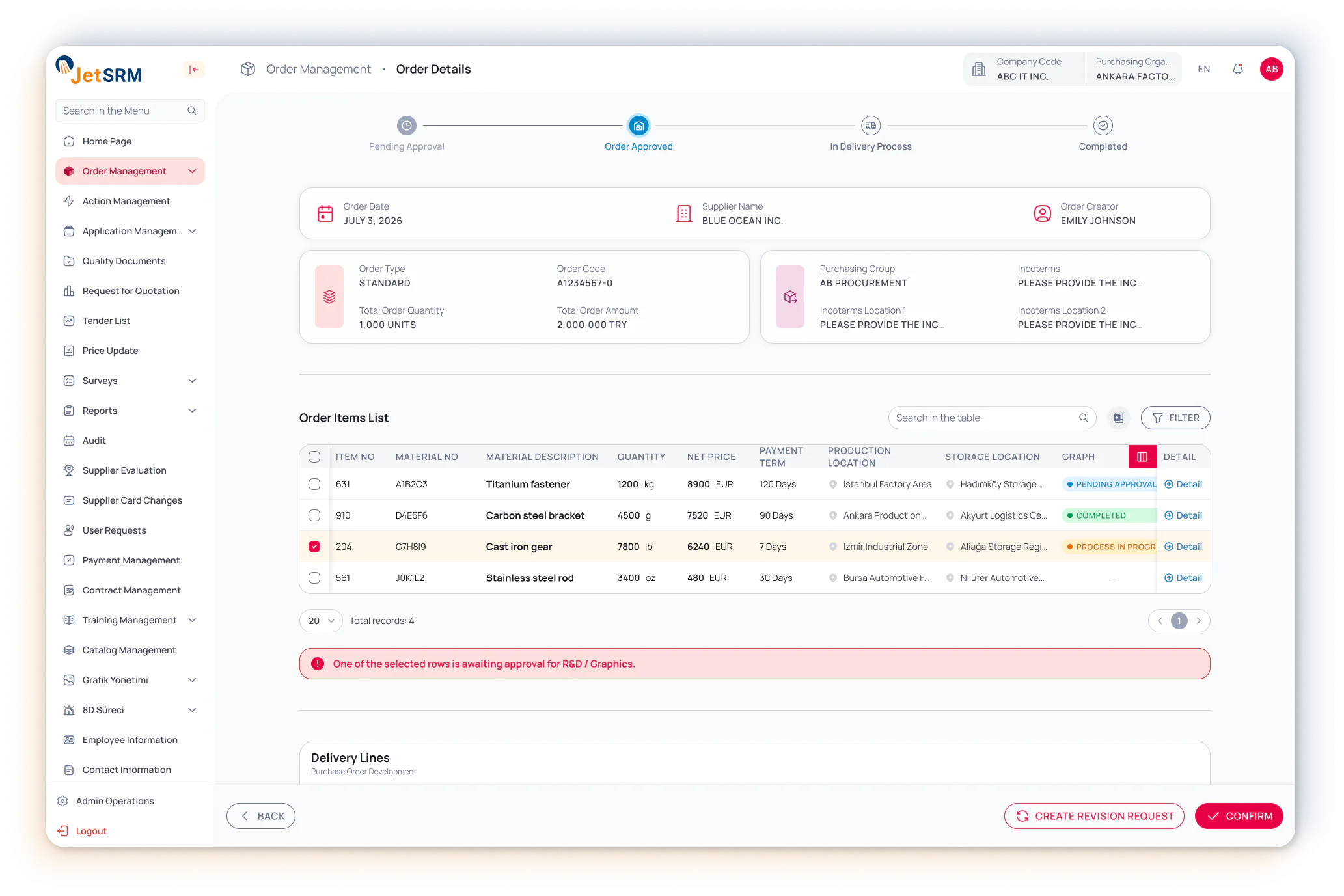This screenshot has height=896, width=1344.
Task: Go to next page arrow
Action: [1198, 621]
